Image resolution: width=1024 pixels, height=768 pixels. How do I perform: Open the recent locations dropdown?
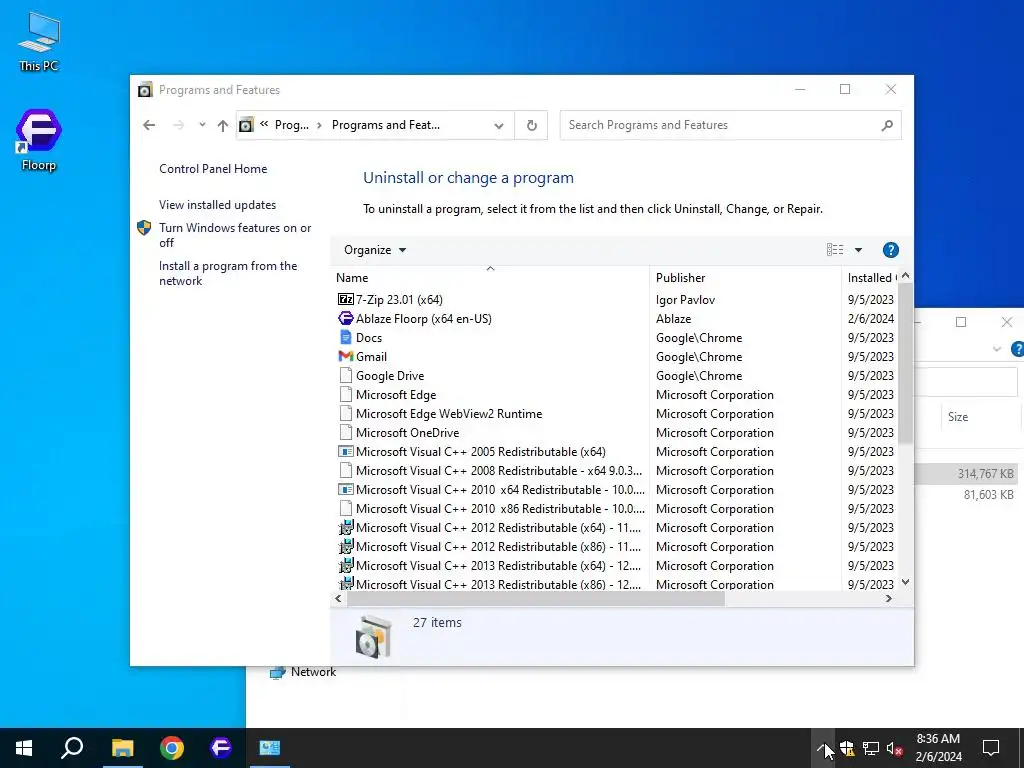tap(202, 125)
